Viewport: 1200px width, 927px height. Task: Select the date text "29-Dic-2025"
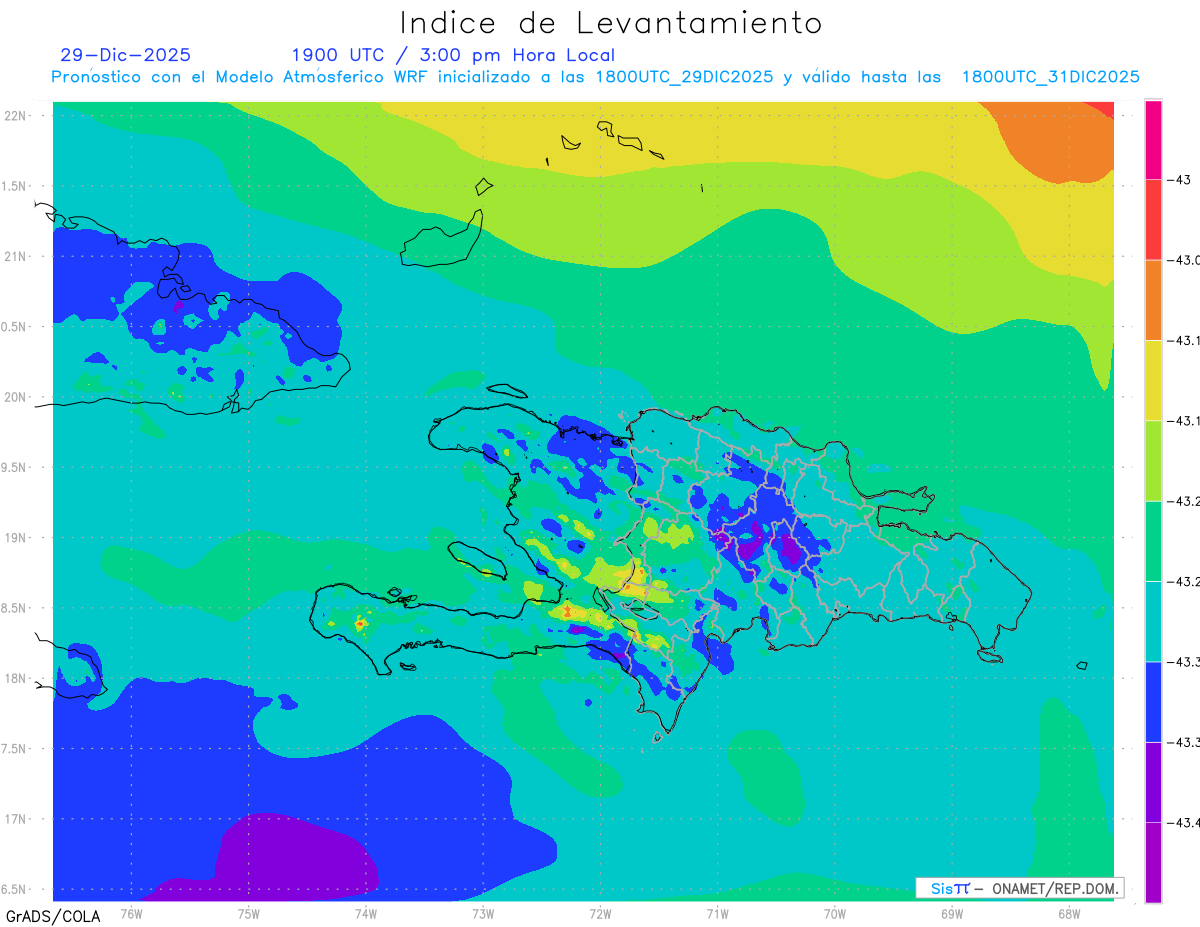pyautogui.click(x=125, y=55)
